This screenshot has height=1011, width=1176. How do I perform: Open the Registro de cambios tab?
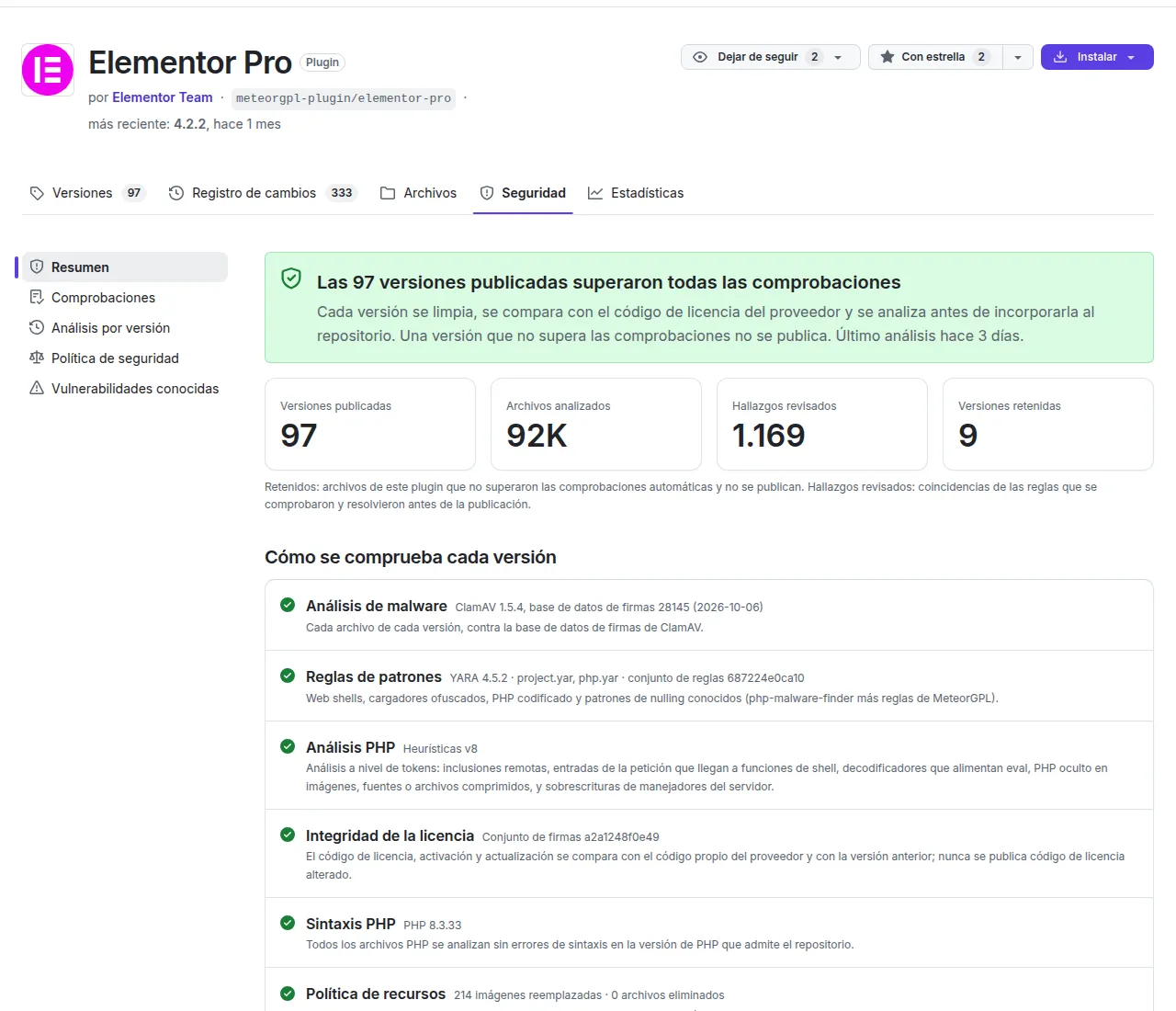(263, 193)
